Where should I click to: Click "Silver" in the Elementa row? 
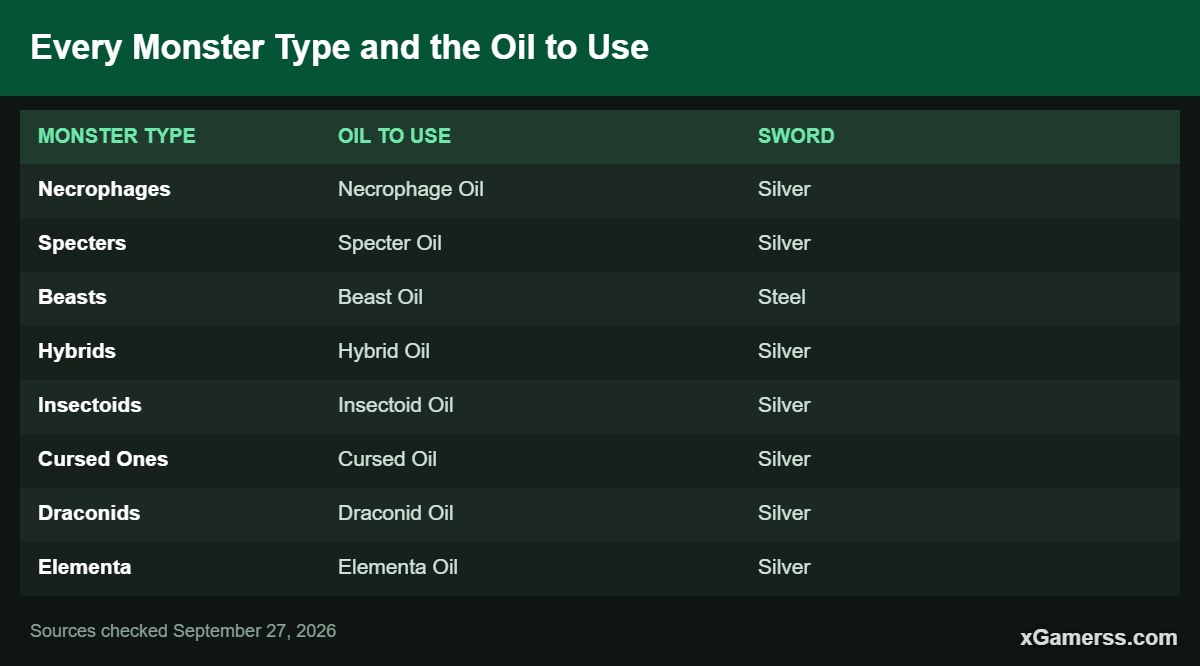click(784, 567)
